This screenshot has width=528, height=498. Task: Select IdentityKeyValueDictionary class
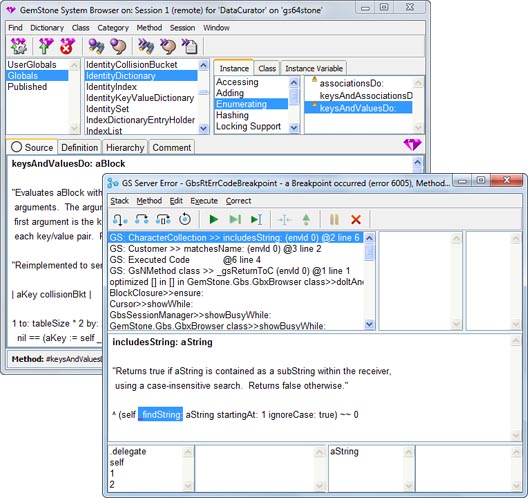pyautogui.click(x=141, y=98)
